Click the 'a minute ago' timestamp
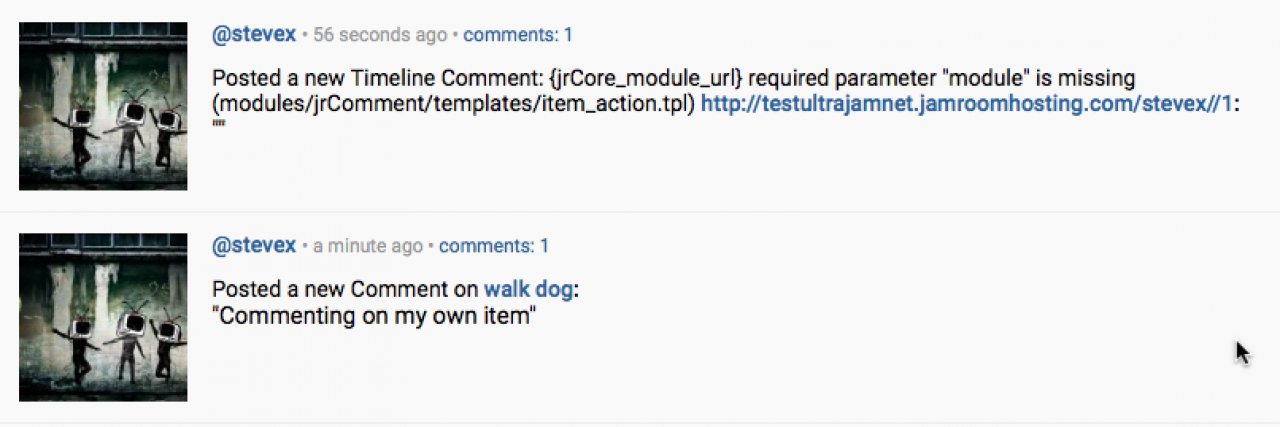1280x427 pixels. [368, 246]
